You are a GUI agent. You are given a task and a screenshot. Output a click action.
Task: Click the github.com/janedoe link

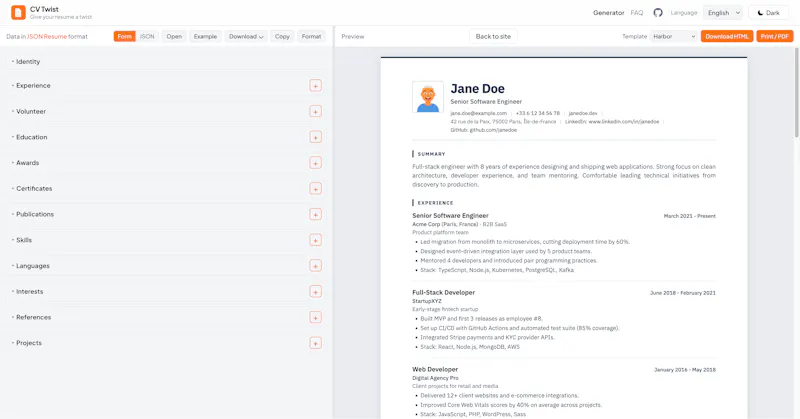coord(493,130)
